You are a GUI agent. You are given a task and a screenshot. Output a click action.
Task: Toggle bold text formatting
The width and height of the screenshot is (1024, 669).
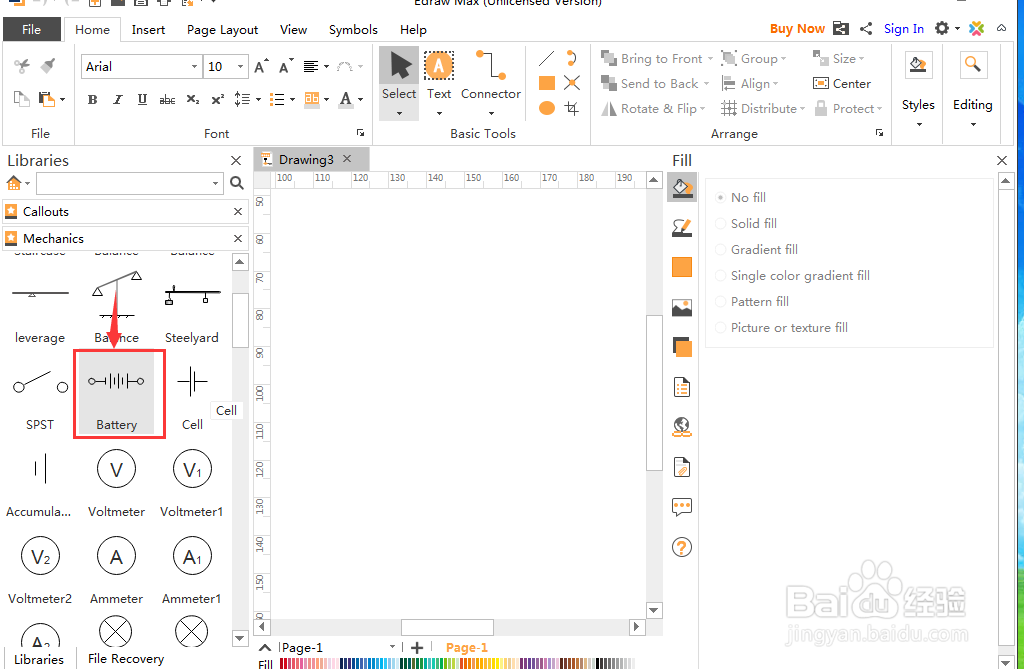(x=92, y=99)
